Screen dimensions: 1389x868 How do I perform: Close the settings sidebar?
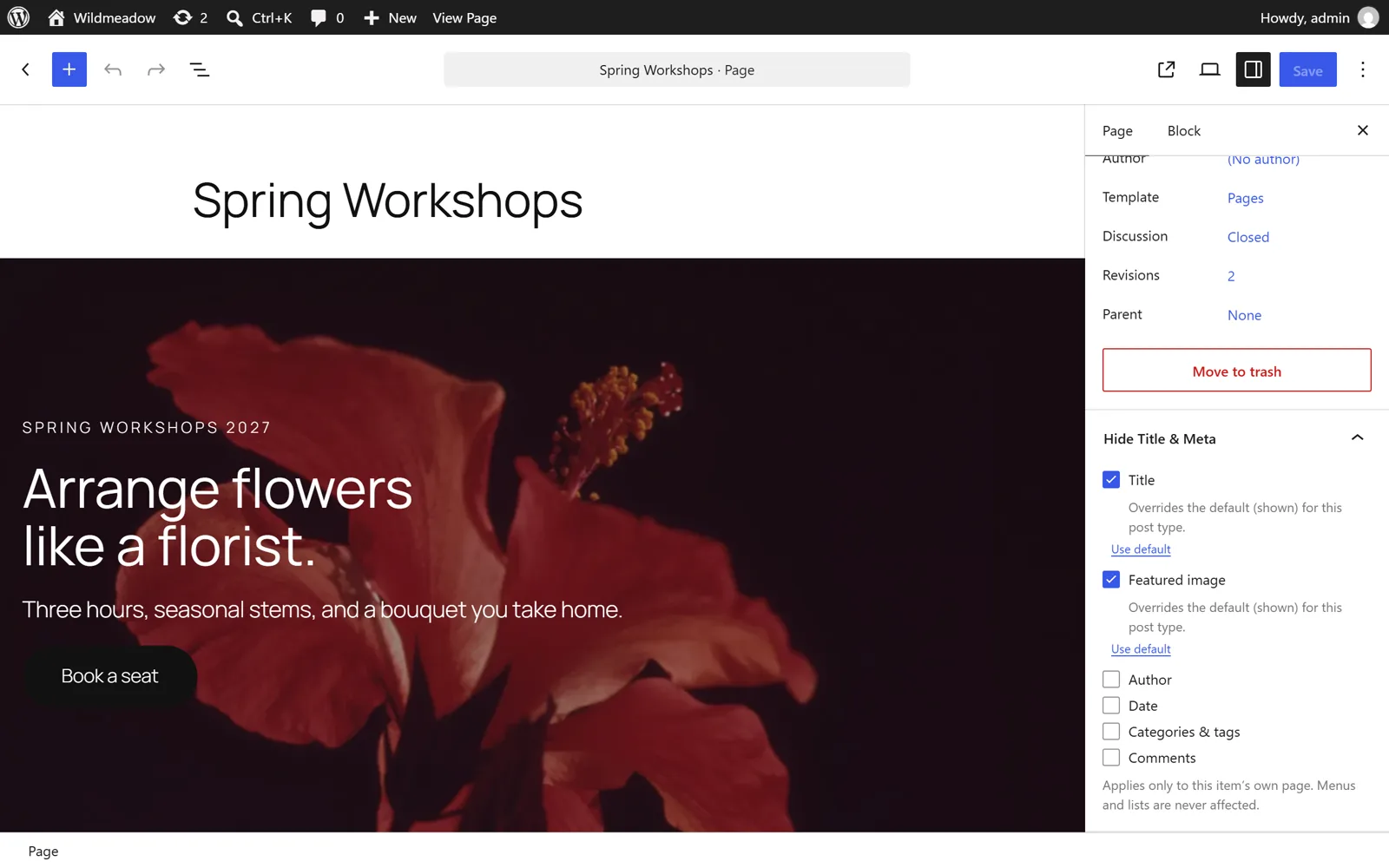pos(1363,130)
